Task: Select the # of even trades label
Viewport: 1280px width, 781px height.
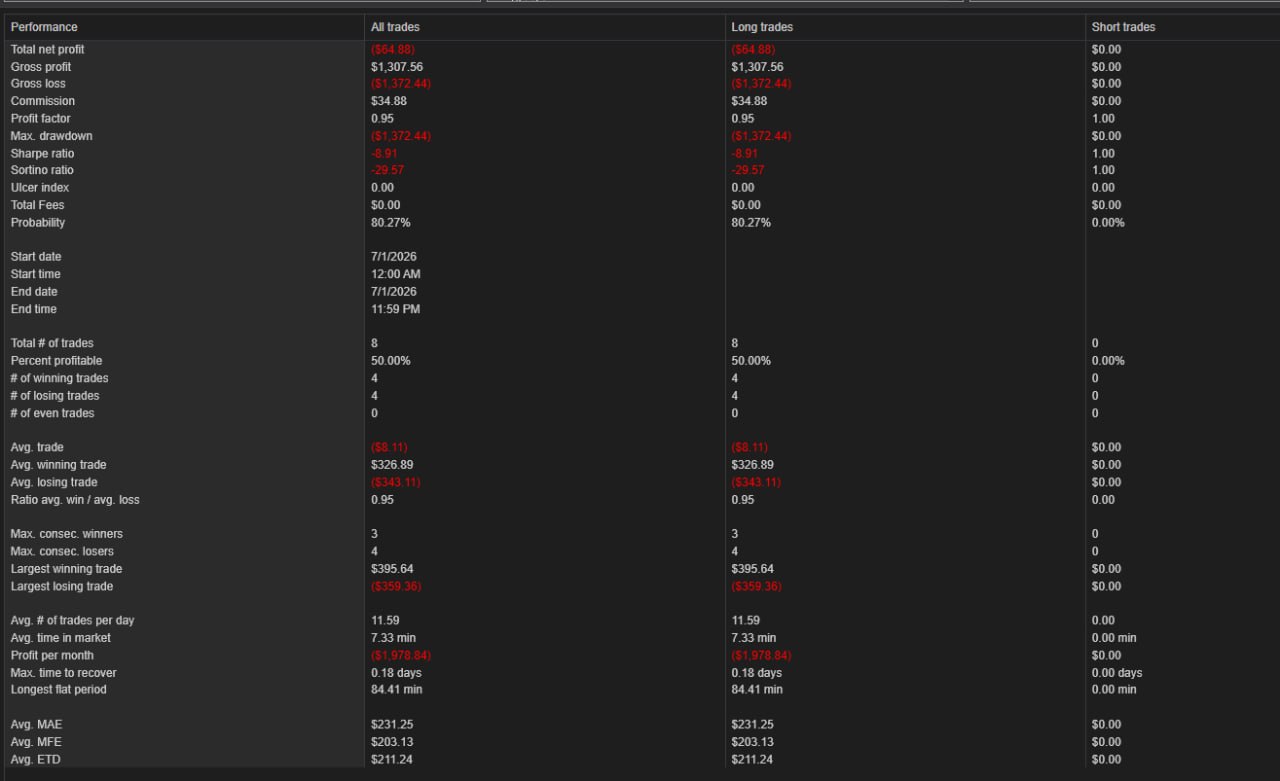Action: [x=53, y=413]
